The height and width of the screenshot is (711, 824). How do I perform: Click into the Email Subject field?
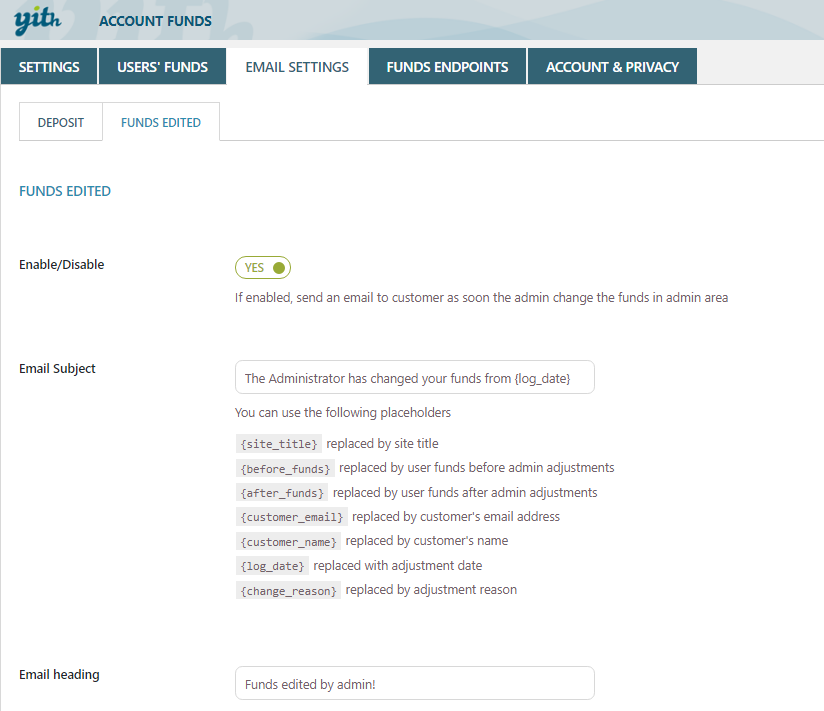[x=414, y=378]
